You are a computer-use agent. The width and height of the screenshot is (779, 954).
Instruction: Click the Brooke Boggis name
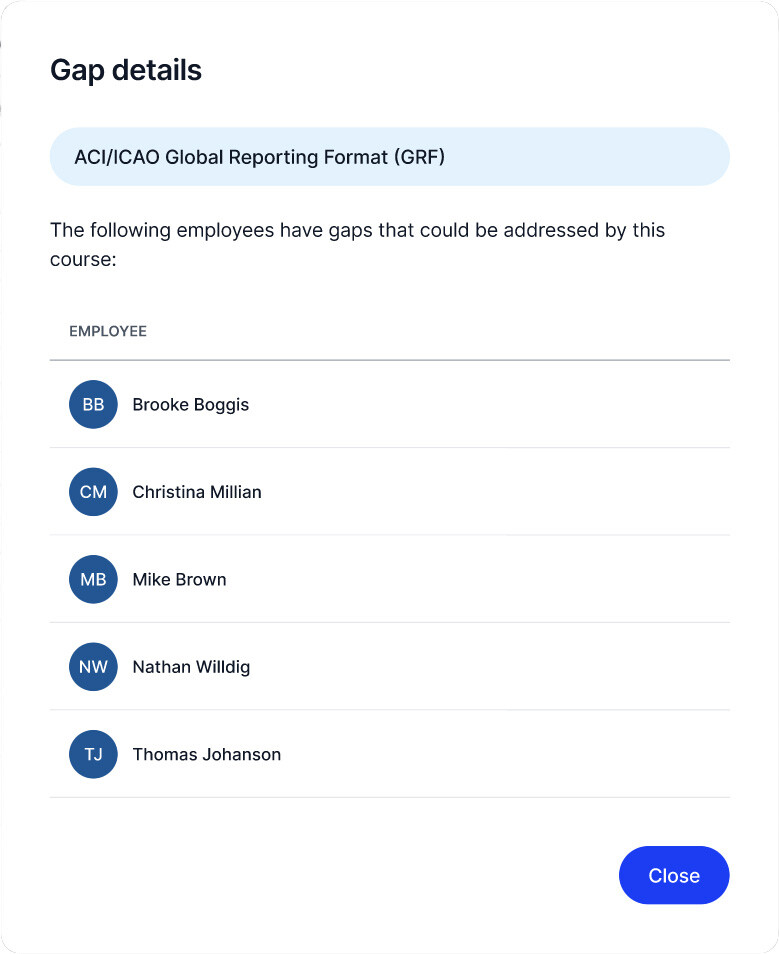coord(190,405)
